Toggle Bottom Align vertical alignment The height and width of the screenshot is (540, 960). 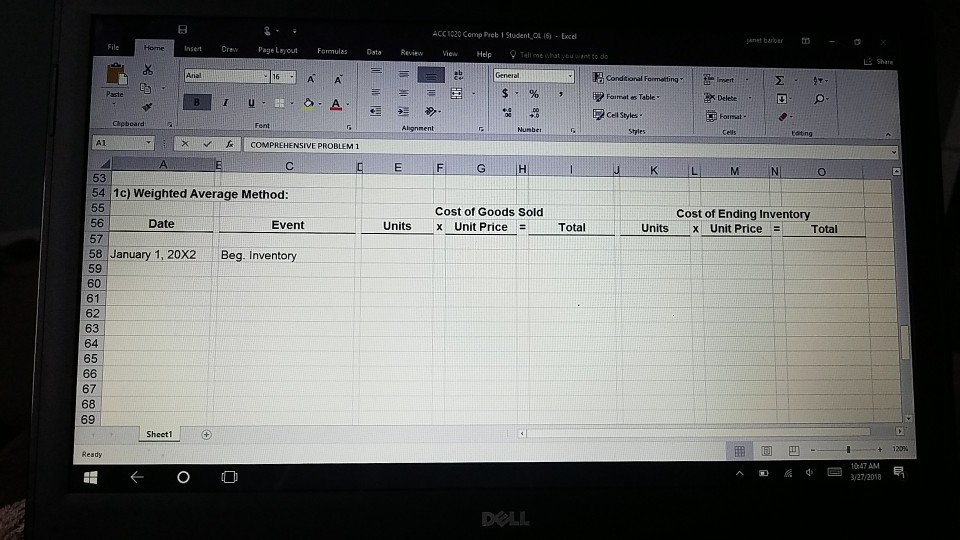[430, 75]
